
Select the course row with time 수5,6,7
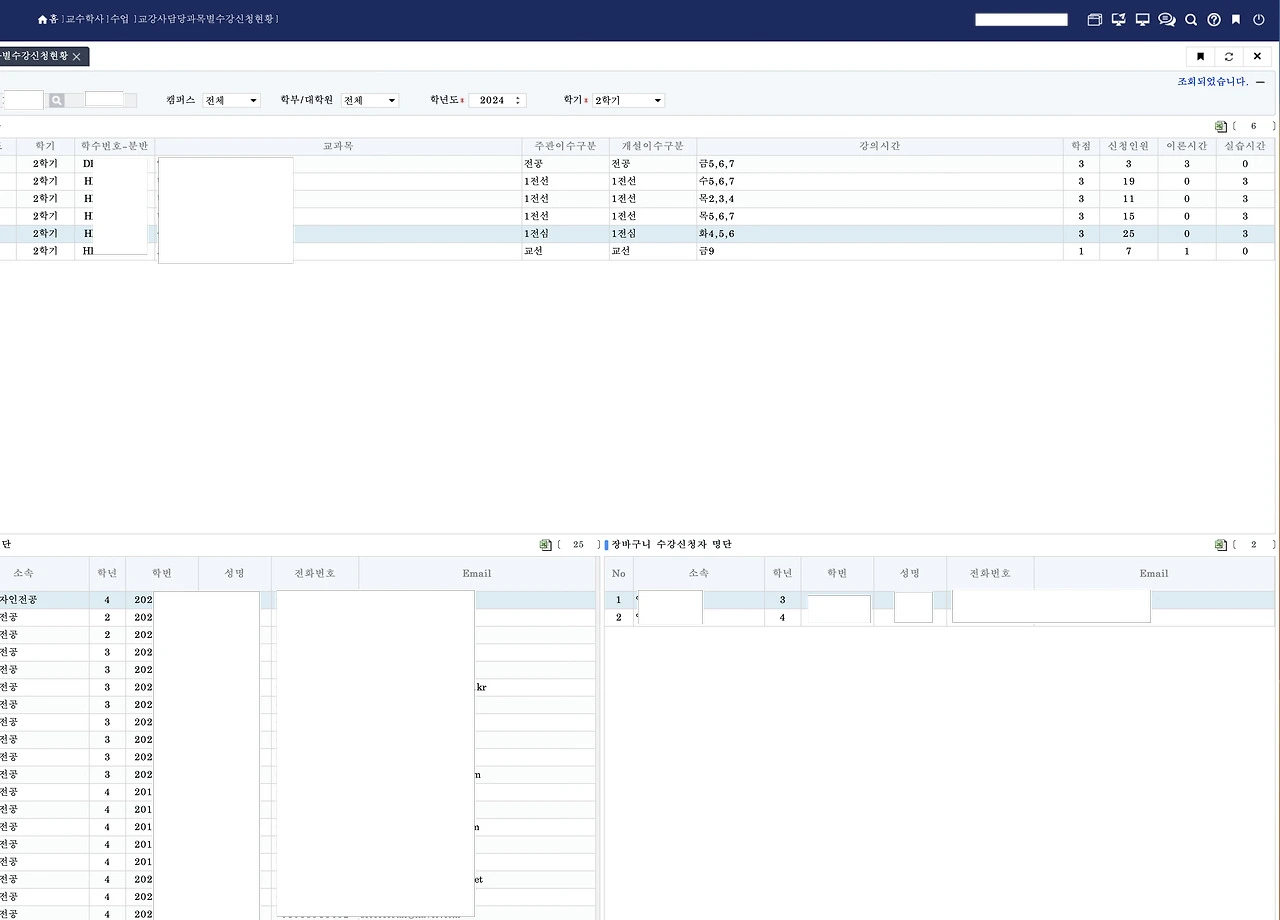point(637,182)
